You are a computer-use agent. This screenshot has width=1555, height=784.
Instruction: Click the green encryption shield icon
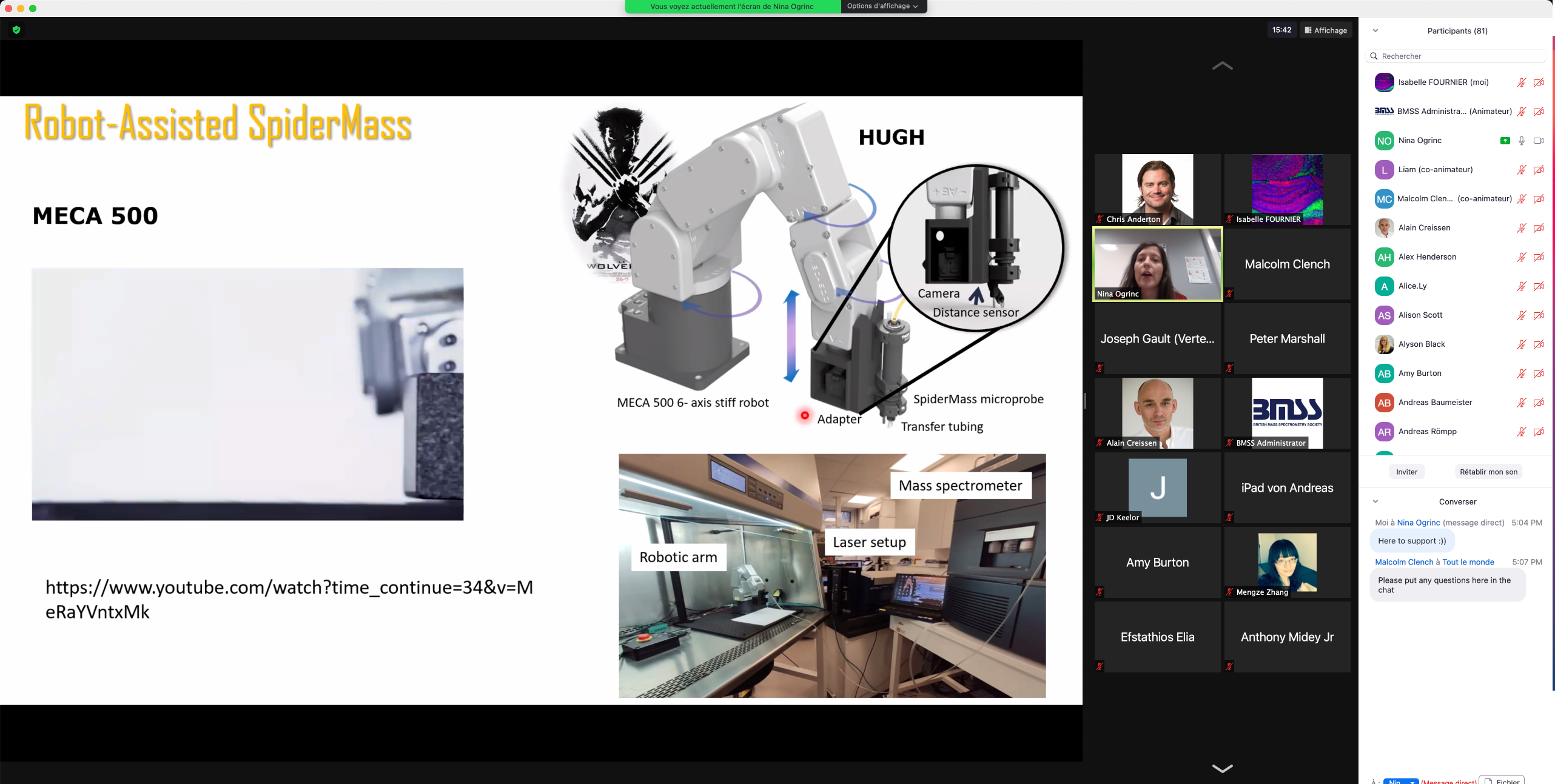(x=16, y=30)
